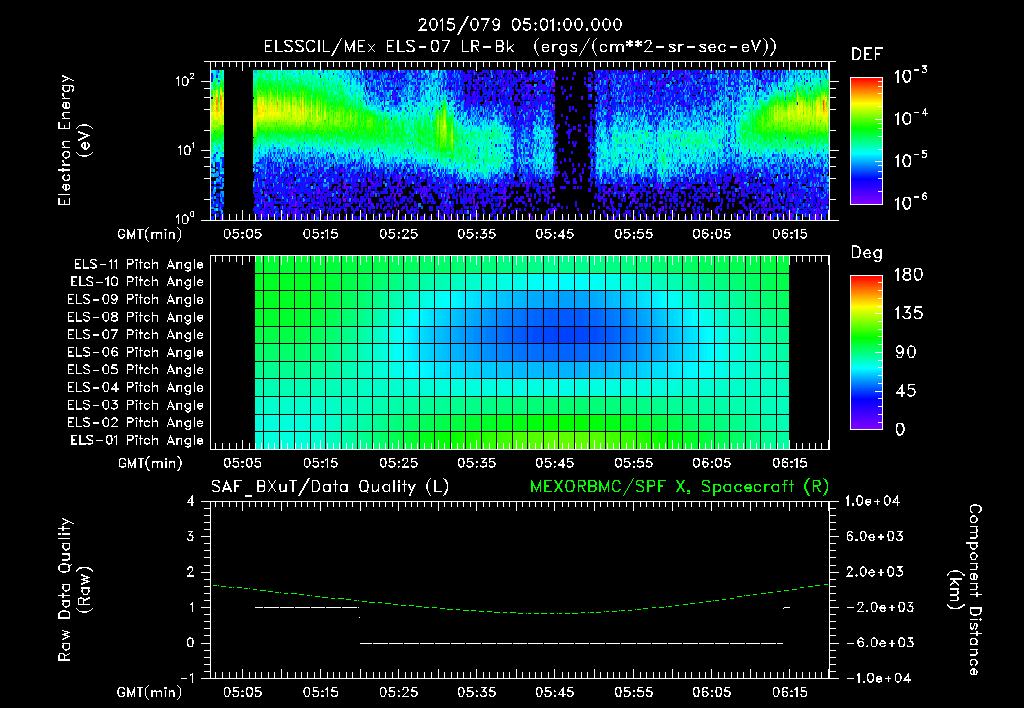
Task: Click the 10^2 energy axis label
Action: coord(185,81)
